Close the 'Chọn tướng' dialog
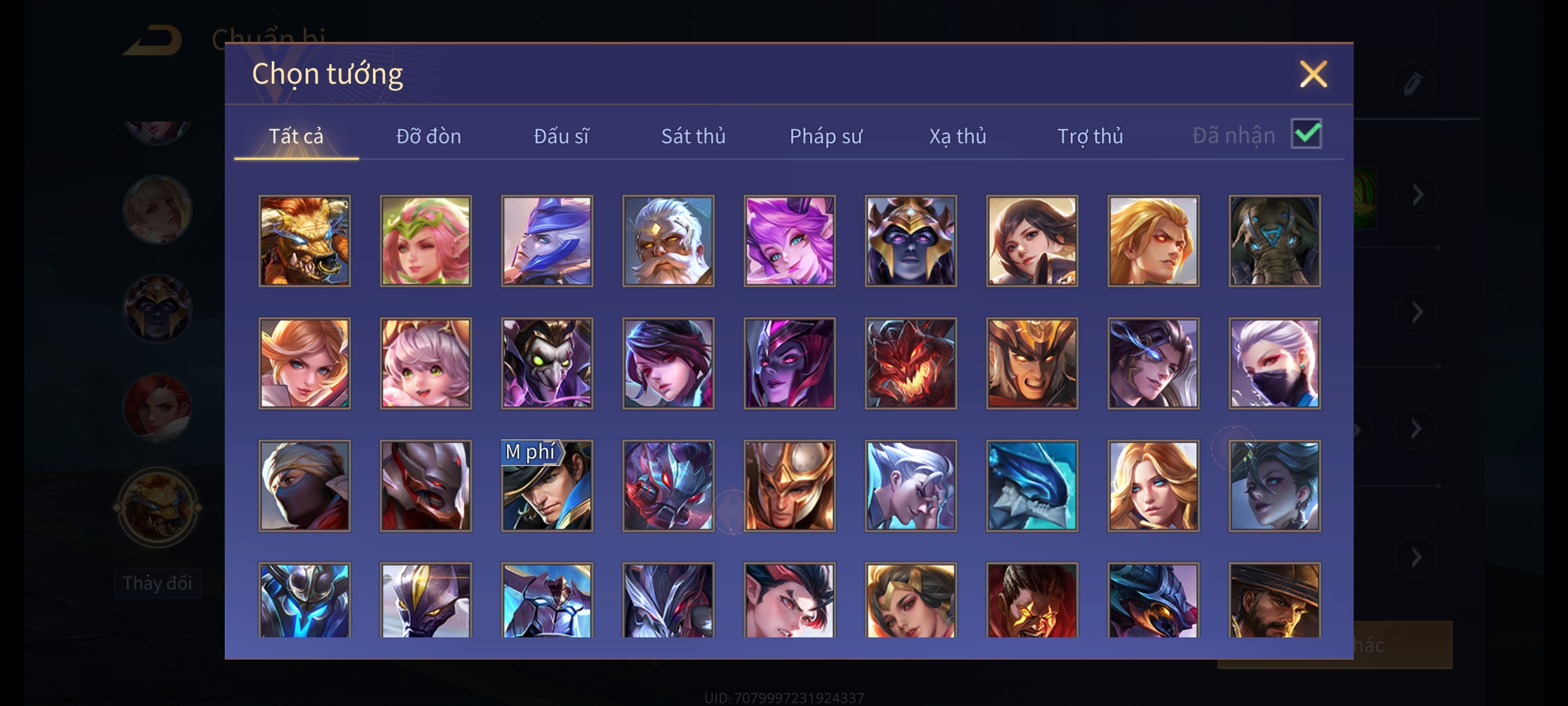 [1313, 74]
